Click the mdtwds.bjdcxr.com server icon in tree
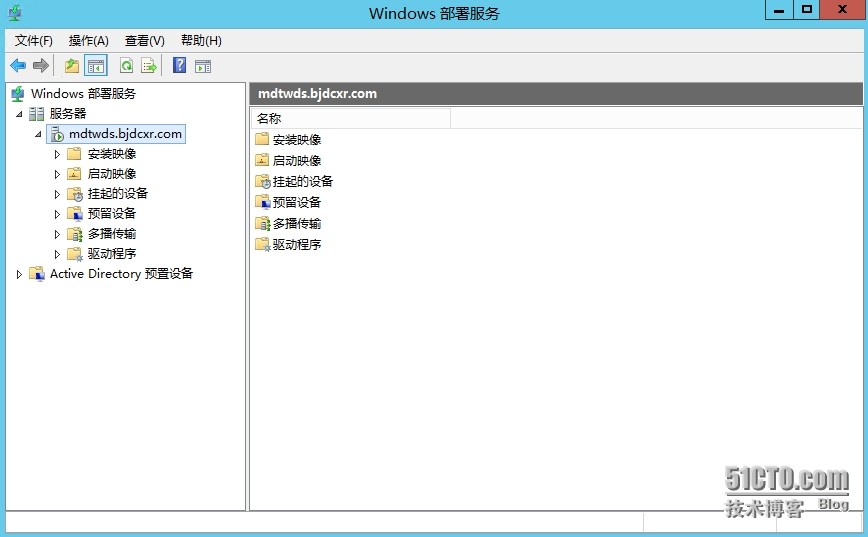The width and height of the screenshot is (868, 537). [57, 134]
